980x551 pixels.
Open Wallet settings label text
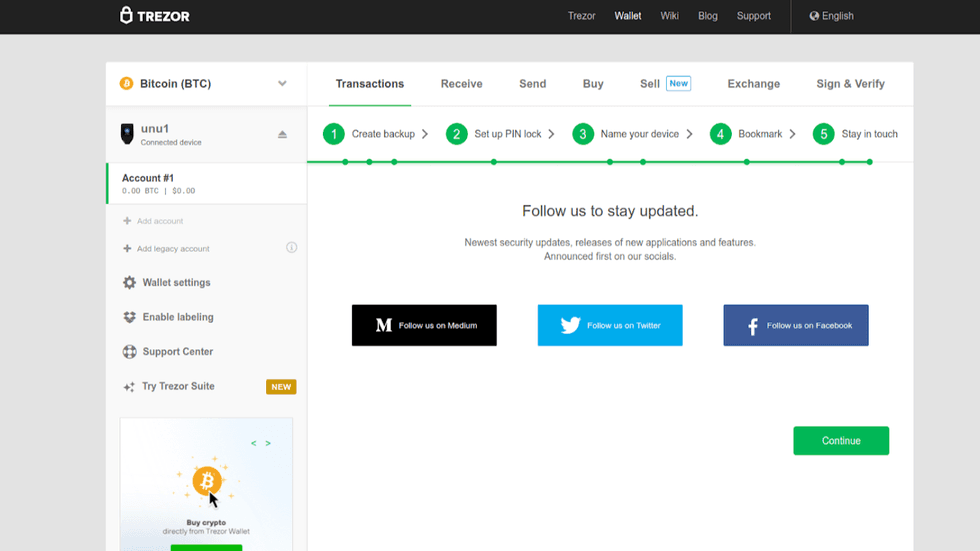pyautogui.click(x=176, y=282)
